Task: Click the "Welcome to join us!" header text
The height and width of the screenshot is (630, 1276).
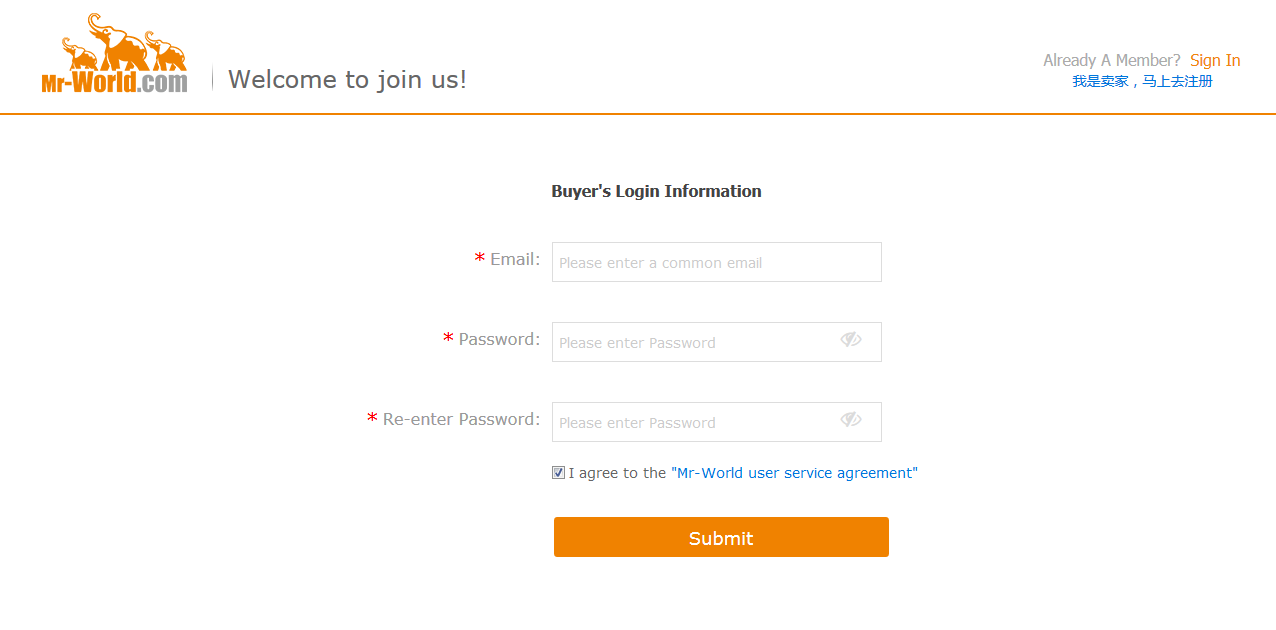Action: [347, 80]
